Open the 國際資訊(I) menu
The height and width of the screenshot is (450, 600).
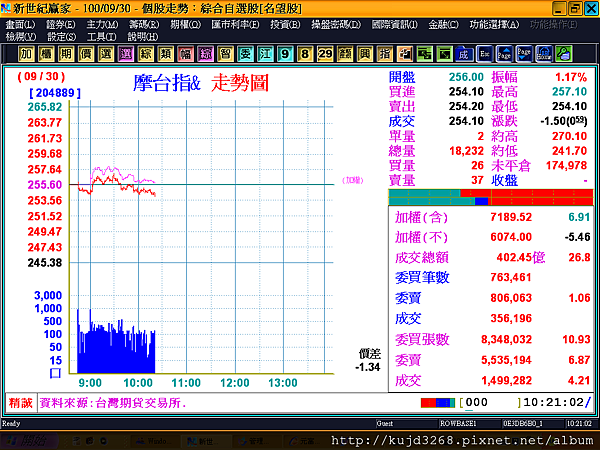click(x=395, y=24)
